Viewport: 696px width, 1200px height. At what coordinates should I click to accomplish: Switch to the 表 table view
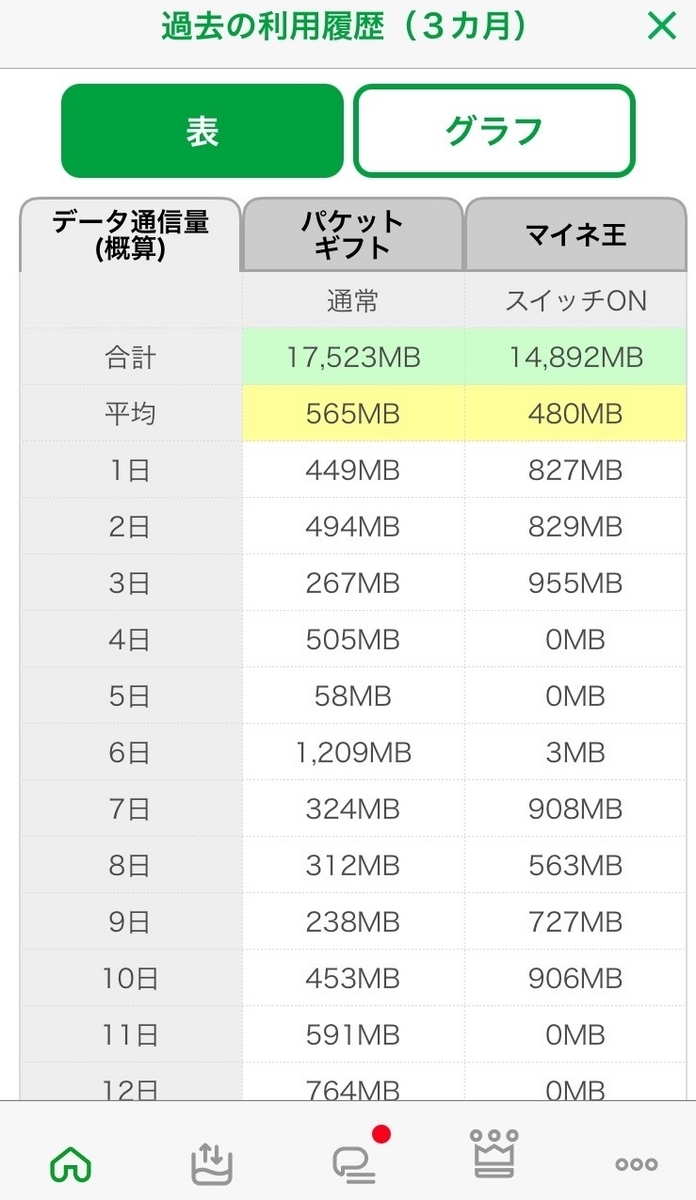202,131
